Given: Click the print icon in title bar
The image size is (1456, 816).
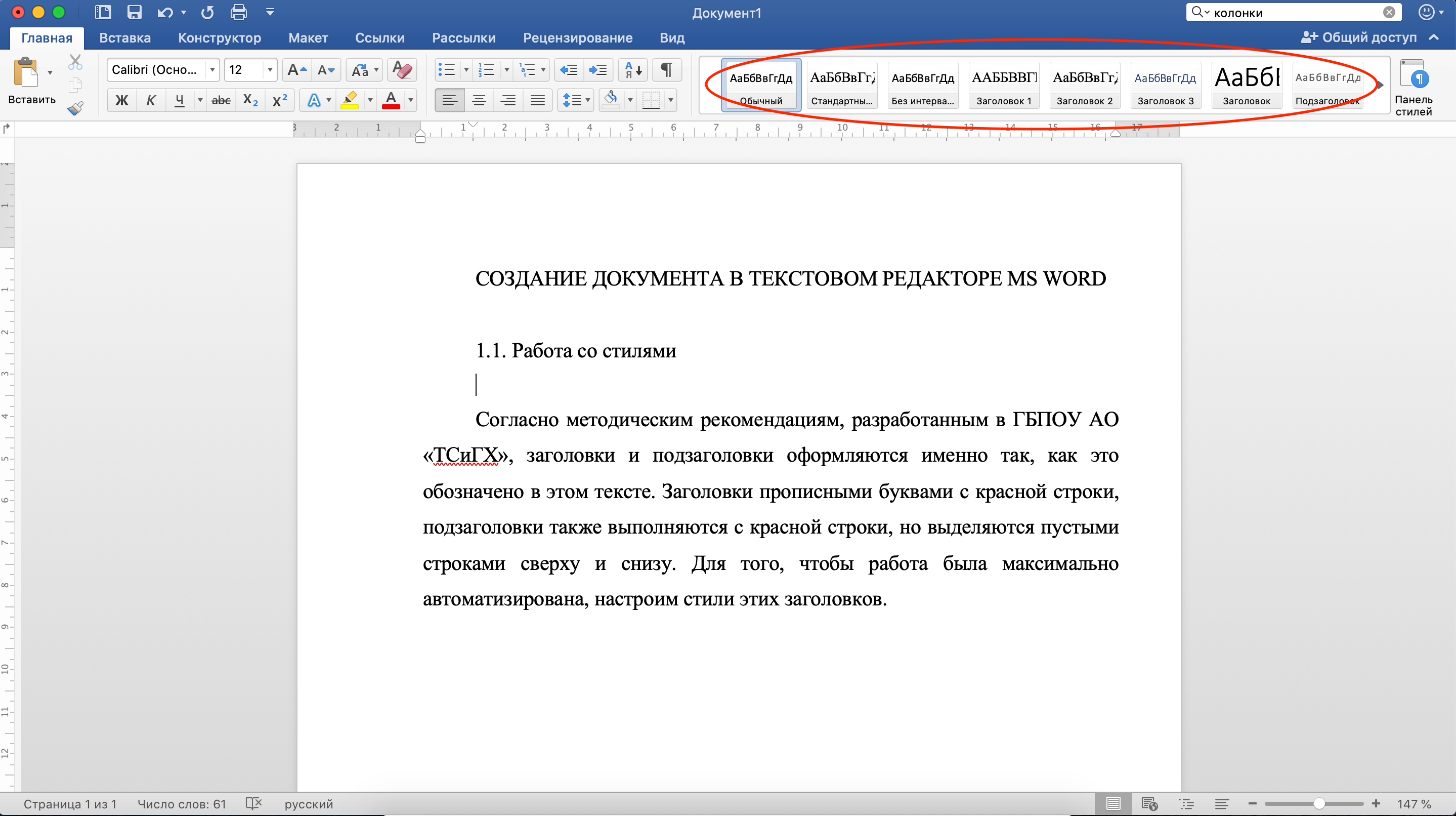Looking at the screenshot, I should coord(238,13).
